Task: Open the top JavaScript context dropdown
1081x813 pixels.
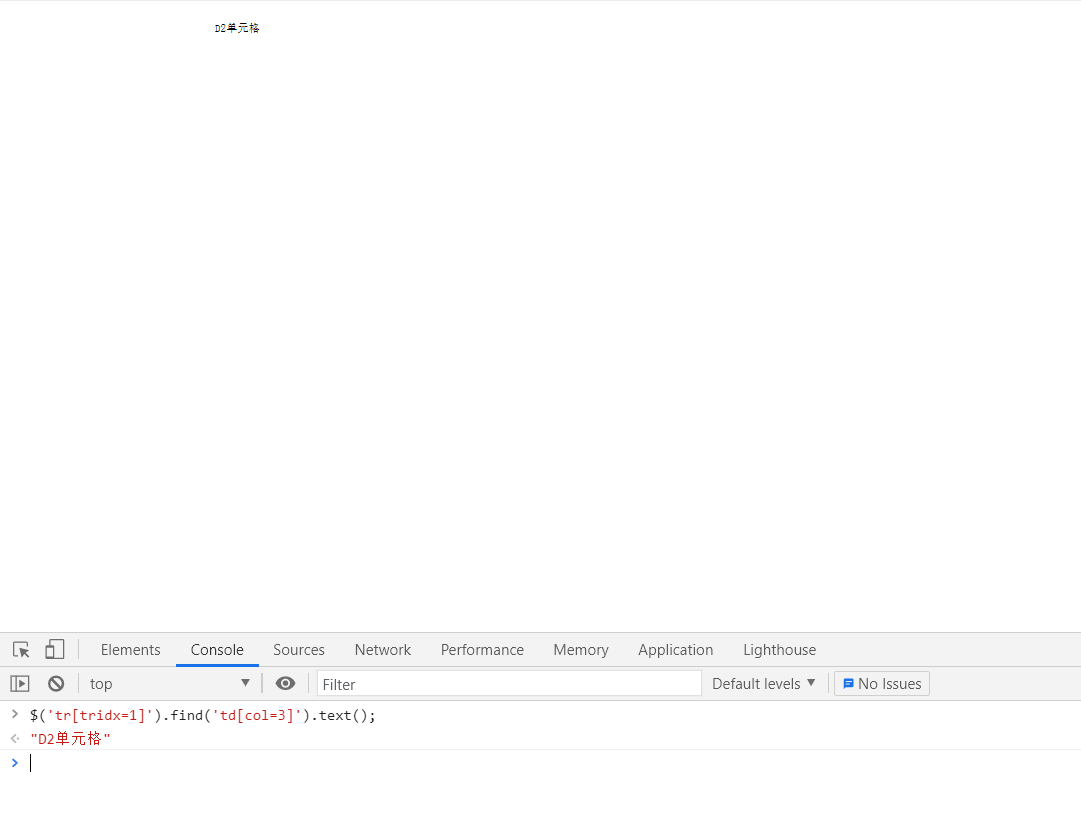Action: coord(170,683)
